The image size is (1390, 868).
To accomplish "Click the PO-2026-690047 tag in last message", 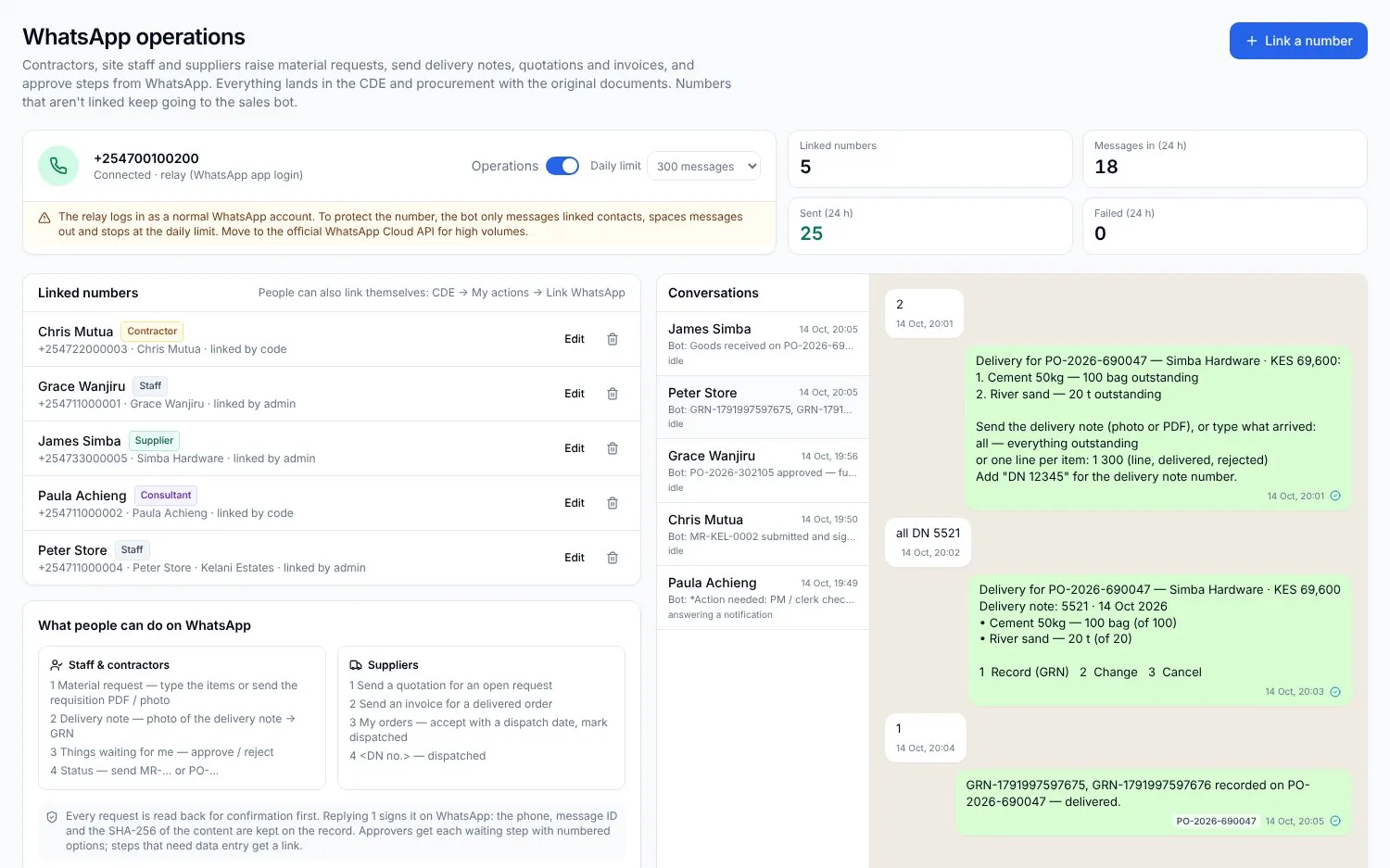I will (x=1216, y=821).
